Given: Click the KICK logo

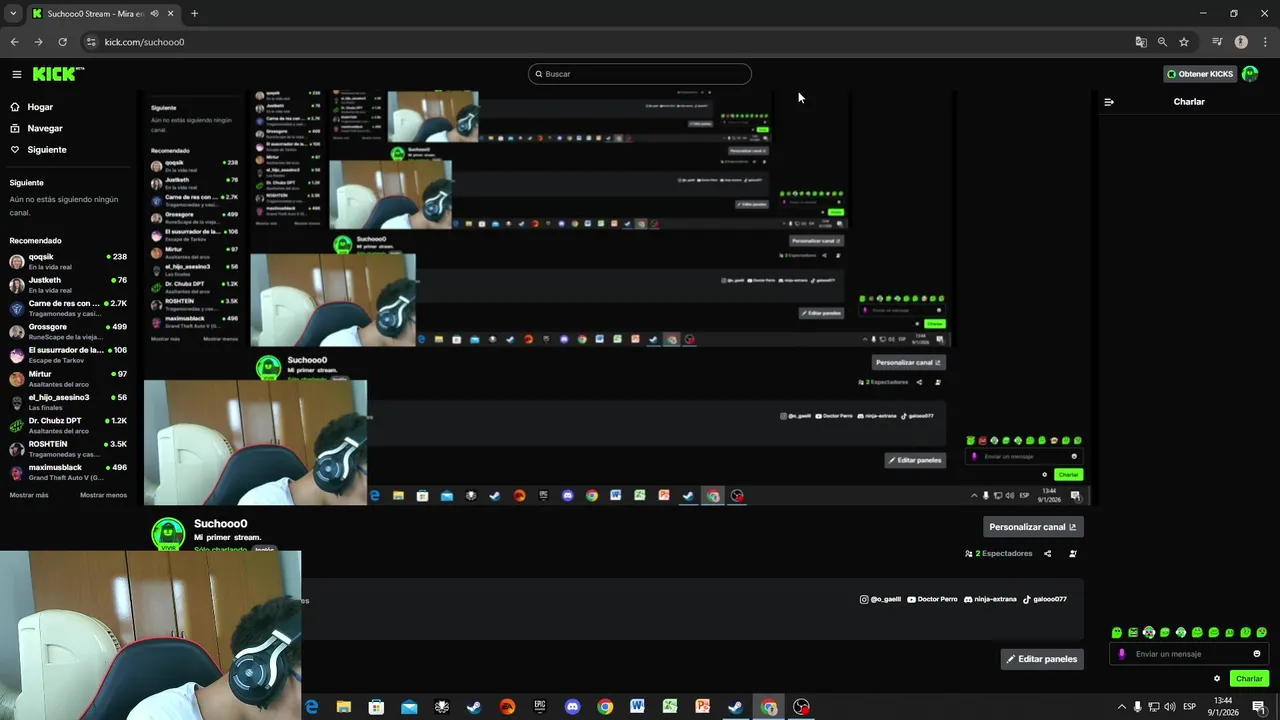Looking at the screenshot, I should point(58,74).
